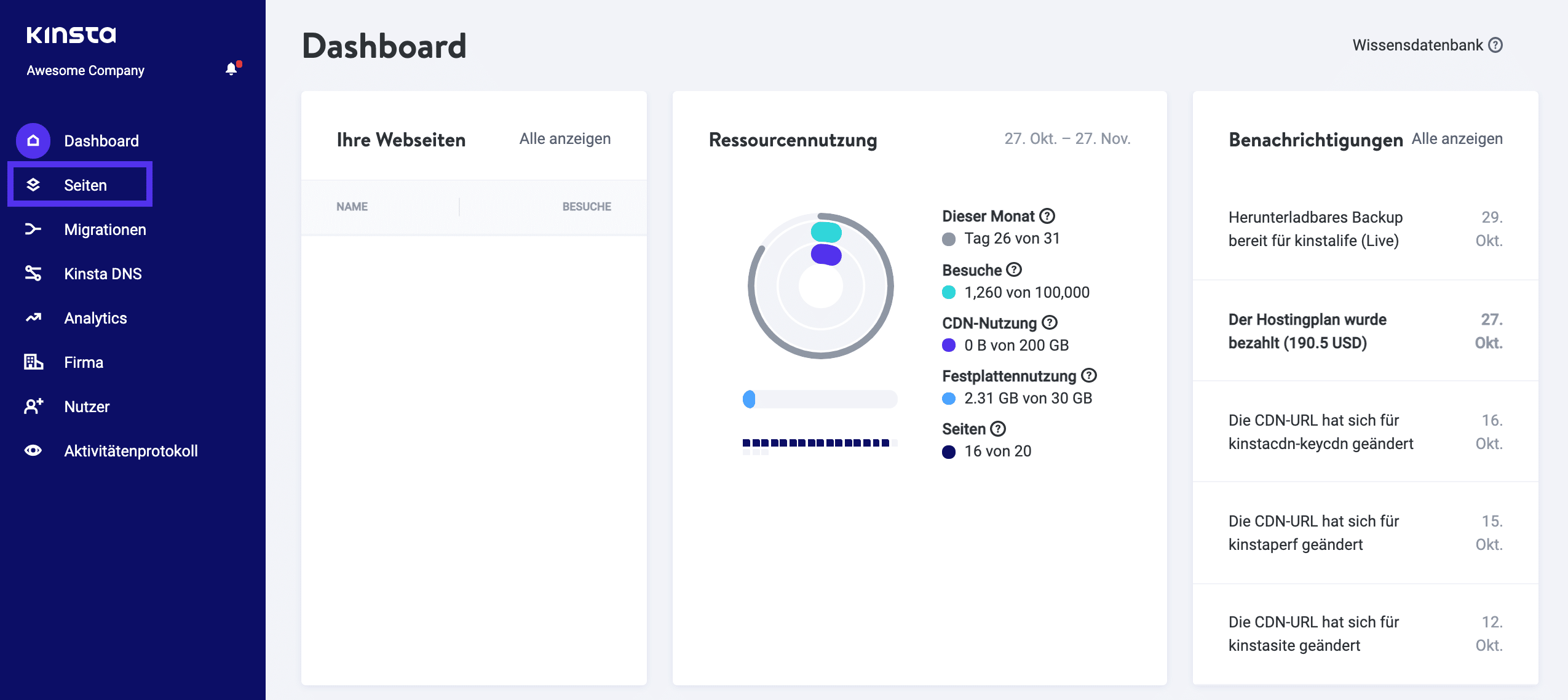Viewport: 1568px width, 700px height.
Task: Click Alle anzeigen next to Ihre Webseiten
Action: (x=565, y=138)
